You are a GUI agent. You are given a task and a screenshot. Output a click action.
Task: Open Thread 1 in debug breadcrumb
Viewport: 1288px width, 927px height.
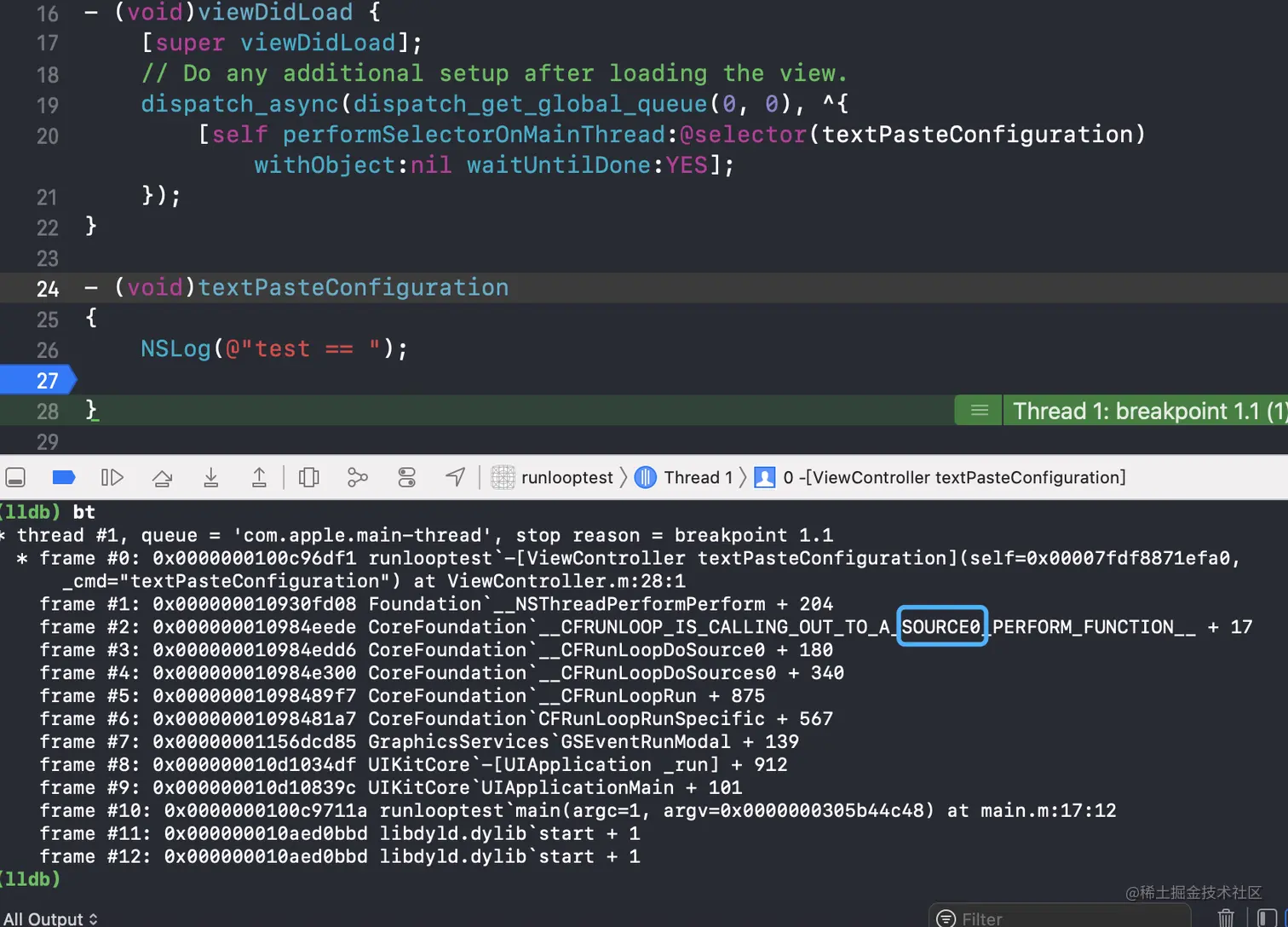click(685, 477)
